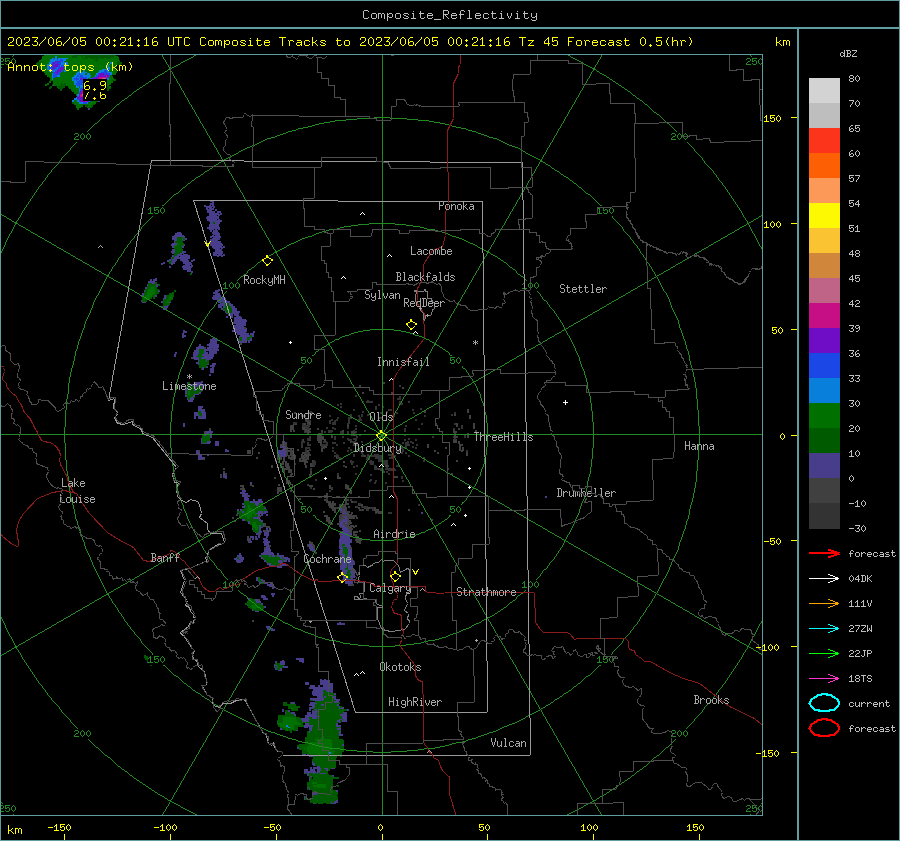
Task: Click the cyan current ellipse legend icon
Action: coord(824,703)
